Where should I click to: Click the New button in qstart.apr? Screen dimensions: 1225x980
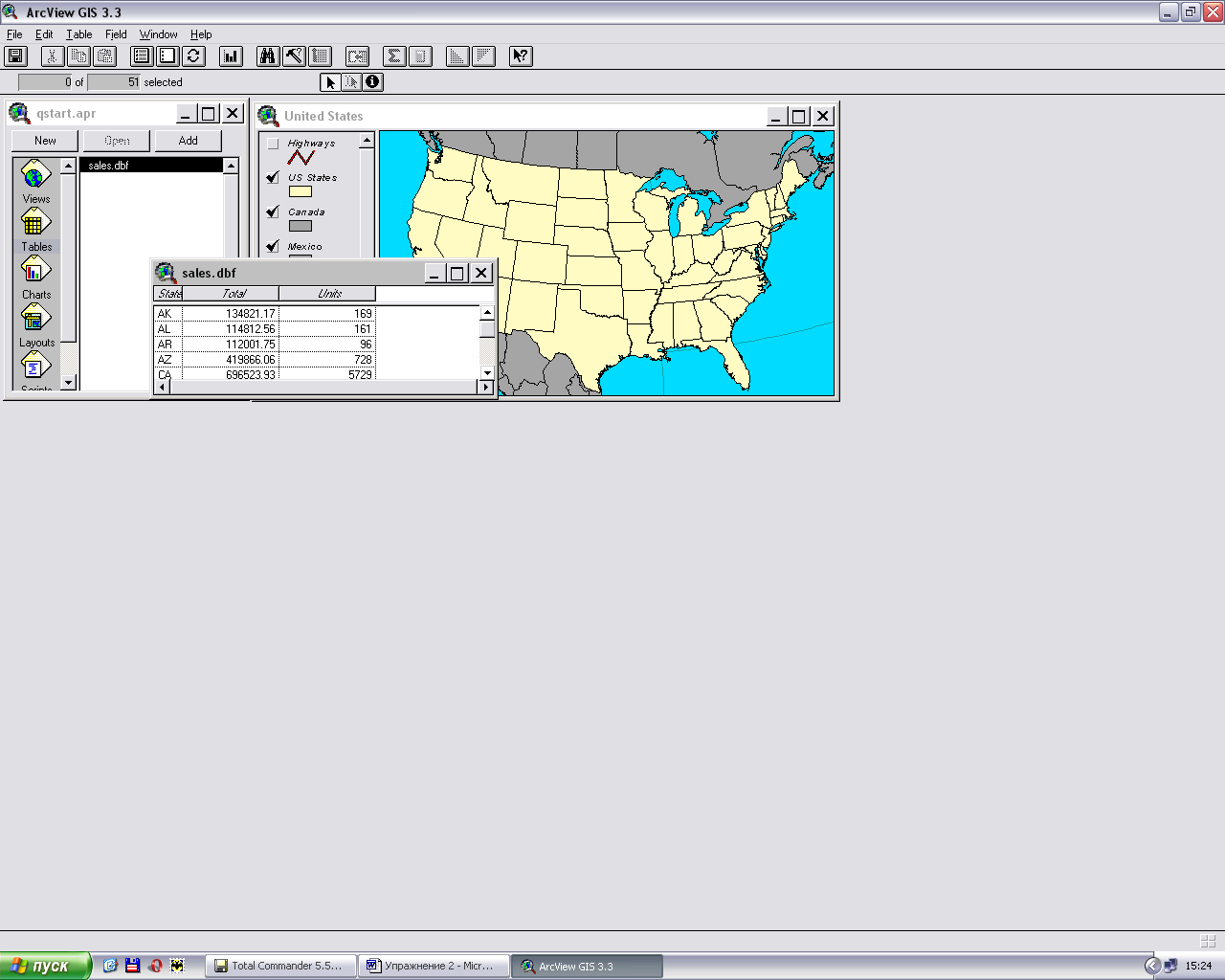45,141
